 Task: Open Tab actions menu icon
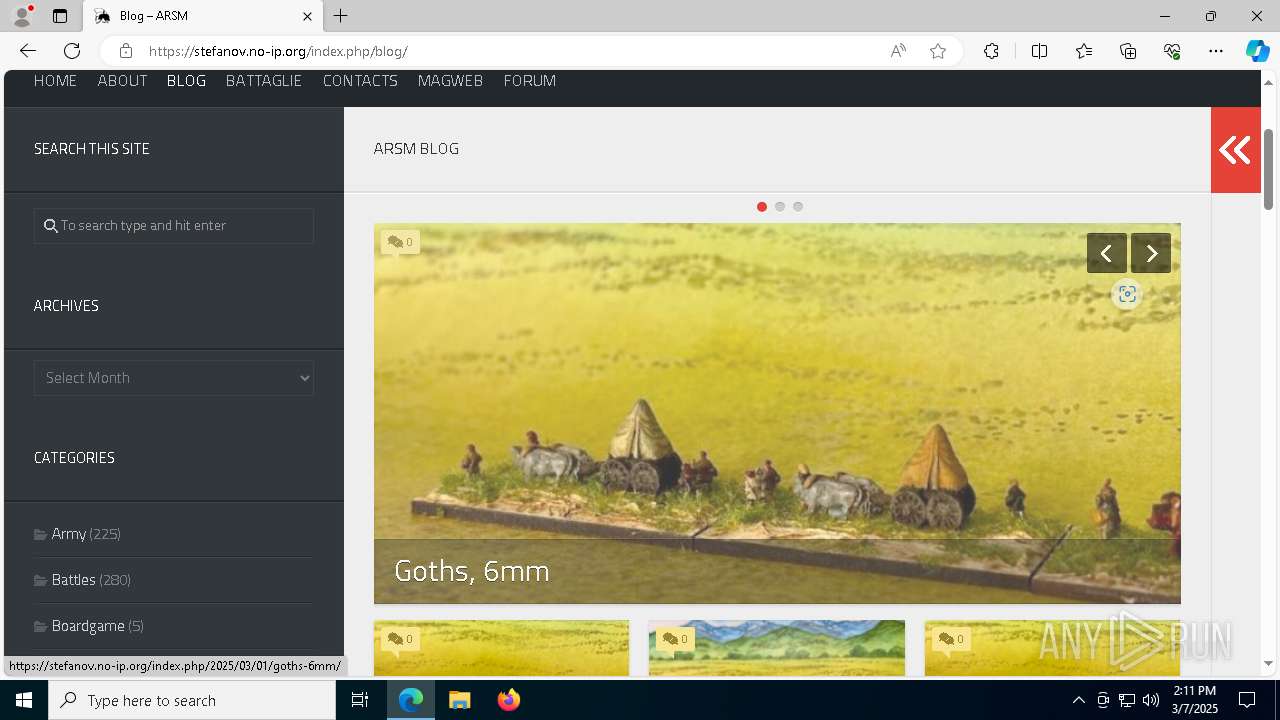pyautogui.click(x=60, y=16)
